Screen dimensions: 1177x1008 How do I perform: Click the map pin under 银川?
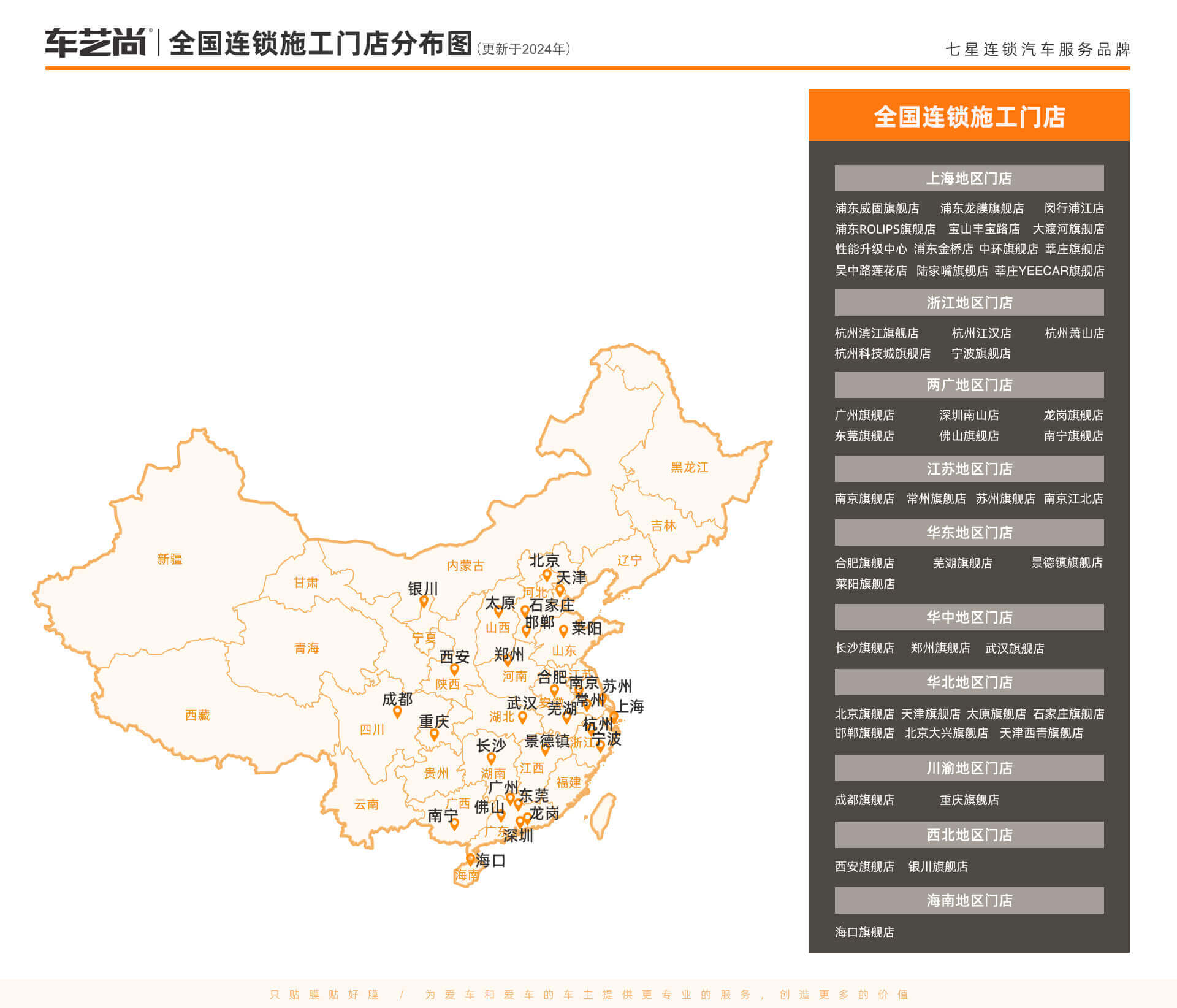coord(424,601)
